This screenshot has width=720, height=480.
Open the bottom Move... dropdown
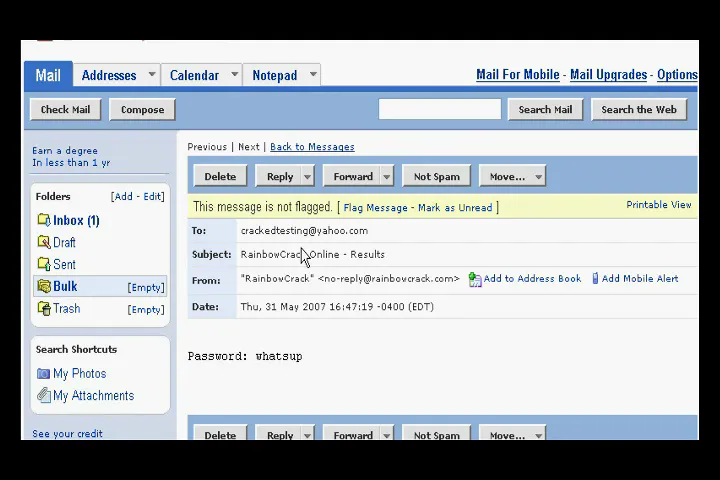512,434
